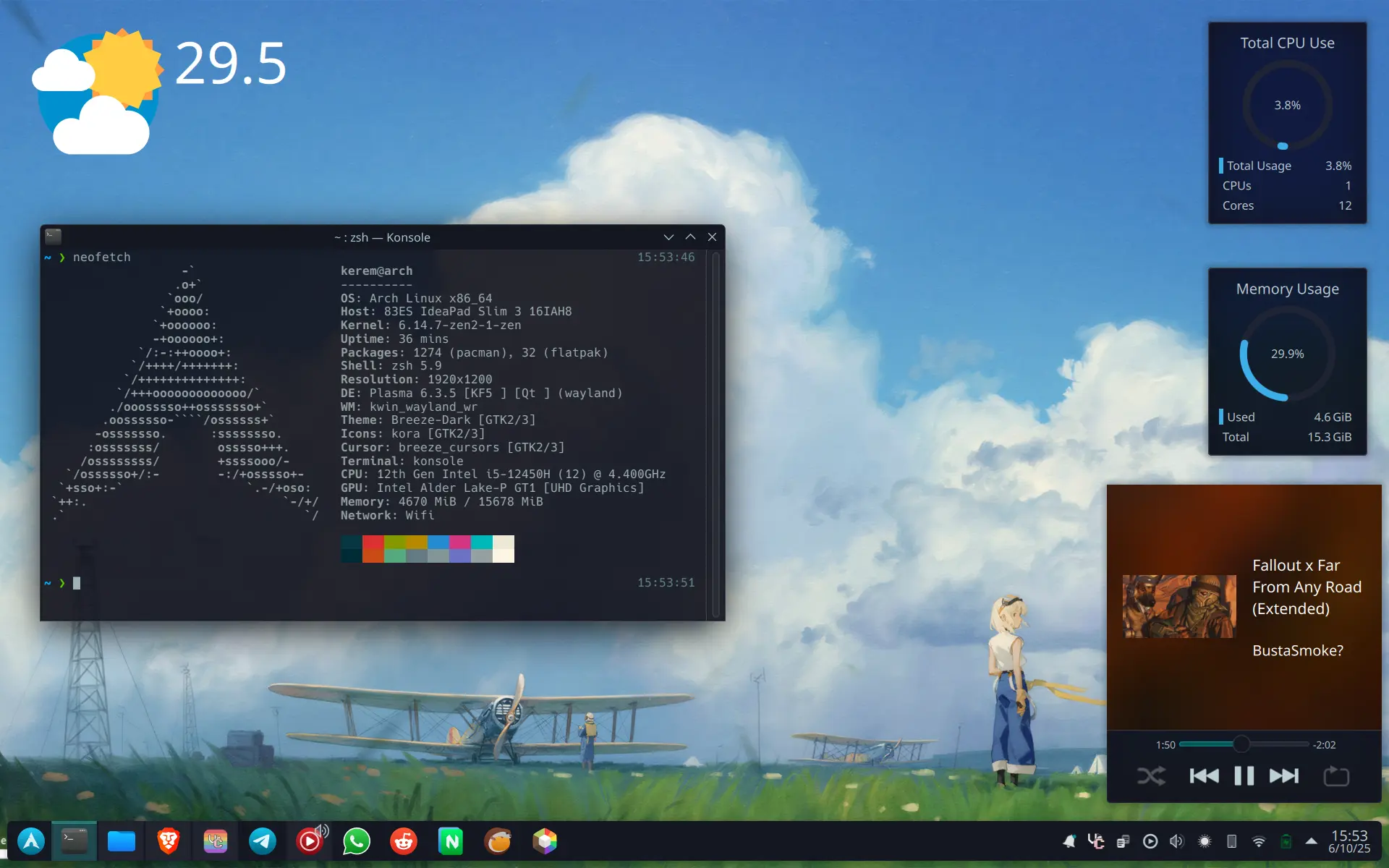Click the remaining time -2:02
Screen dimensions: 1389x868
click(1325, 745)
